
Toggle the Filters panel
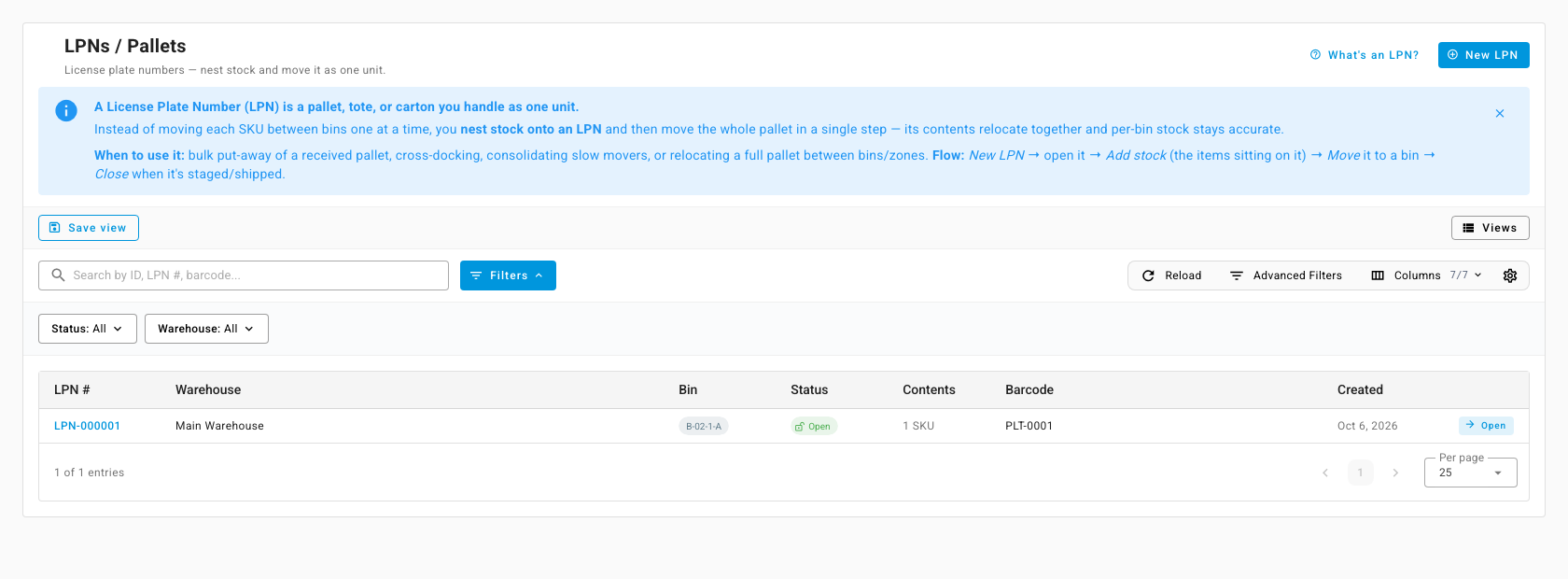pos(508,275)
